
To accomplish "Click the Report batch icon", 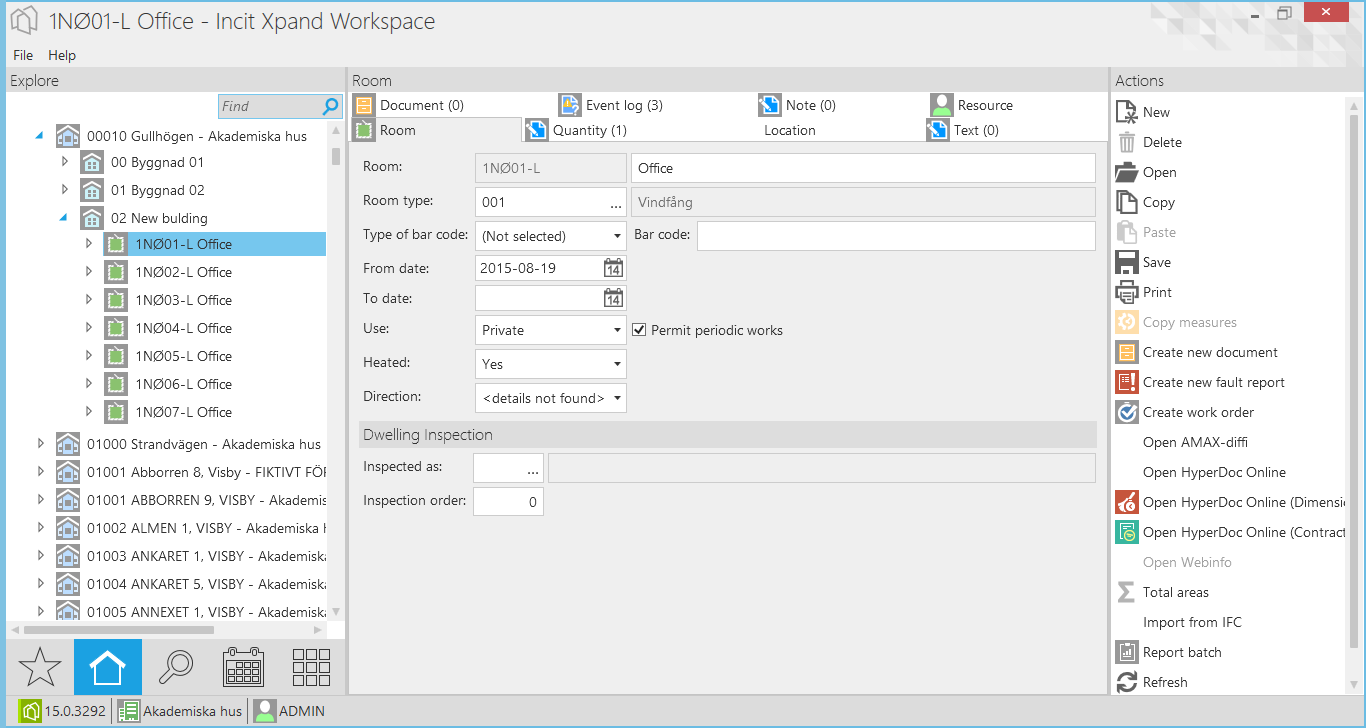I will pyautogui.click(x=1127, y=652).
